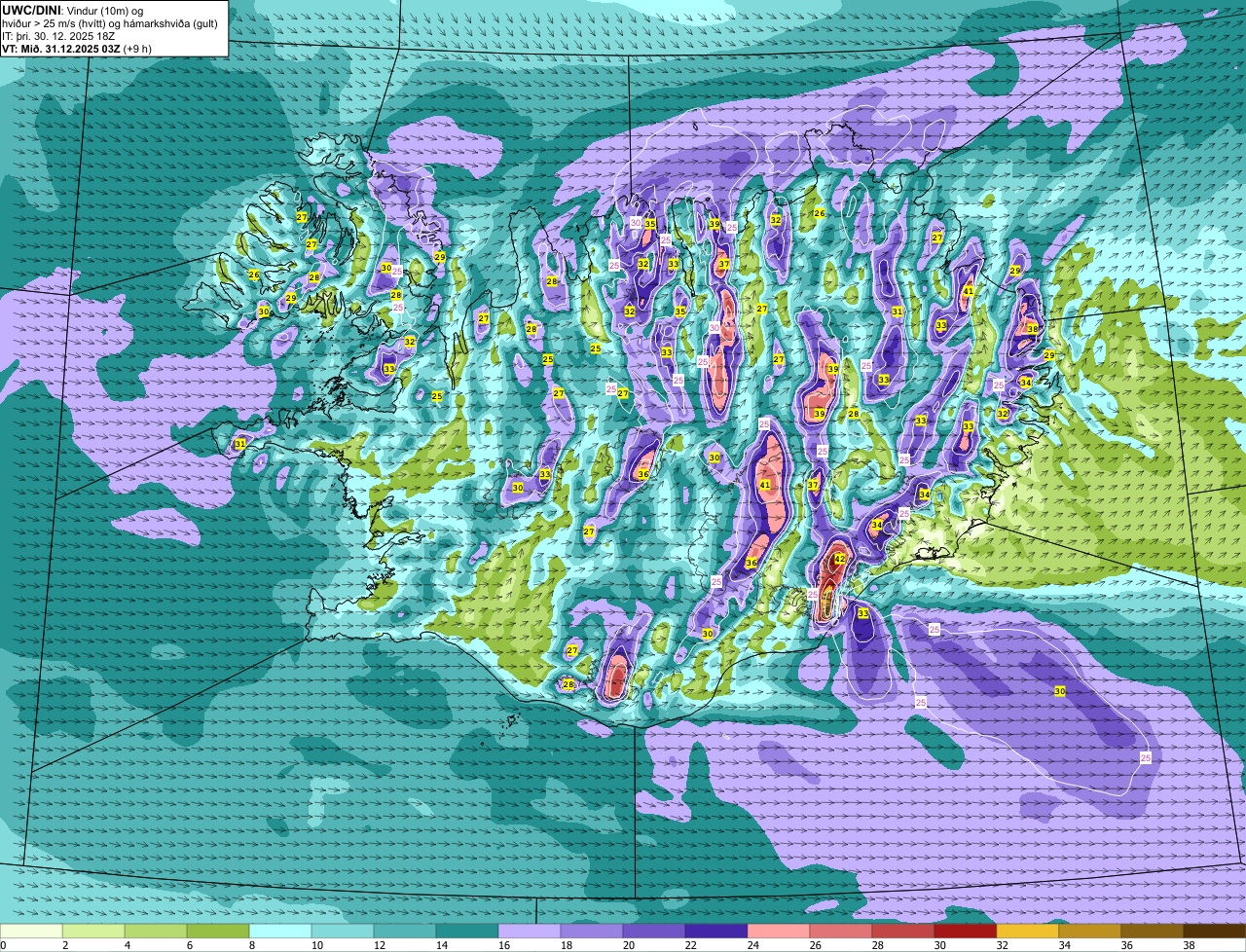Click the "0" tick label on the legend scale
This screenshot has height=952, width=1246.
point(4,945)
